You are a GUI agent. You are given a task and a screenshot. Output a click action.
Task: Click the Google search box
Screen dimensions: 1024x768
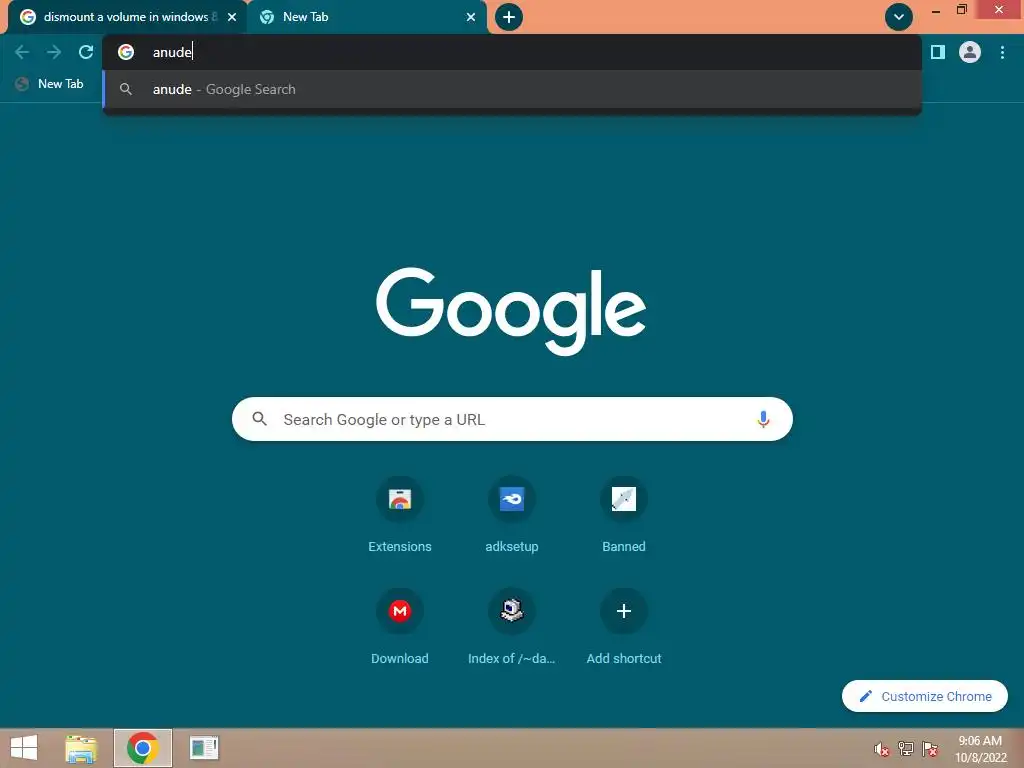pyautogui.click(x=512, y=419)
